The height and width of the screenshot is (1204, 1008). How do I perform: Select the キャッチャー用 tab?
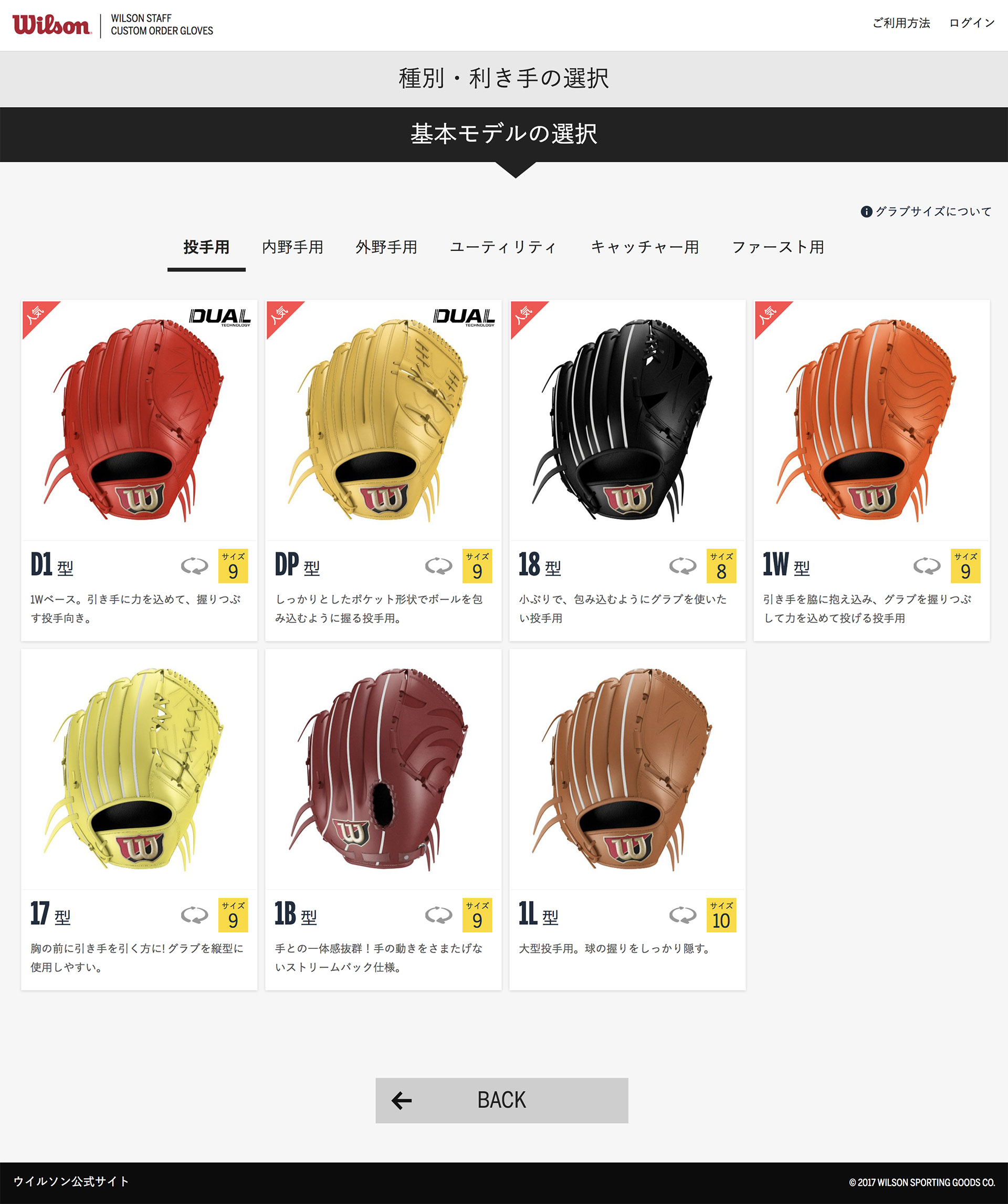coord(645,247)
